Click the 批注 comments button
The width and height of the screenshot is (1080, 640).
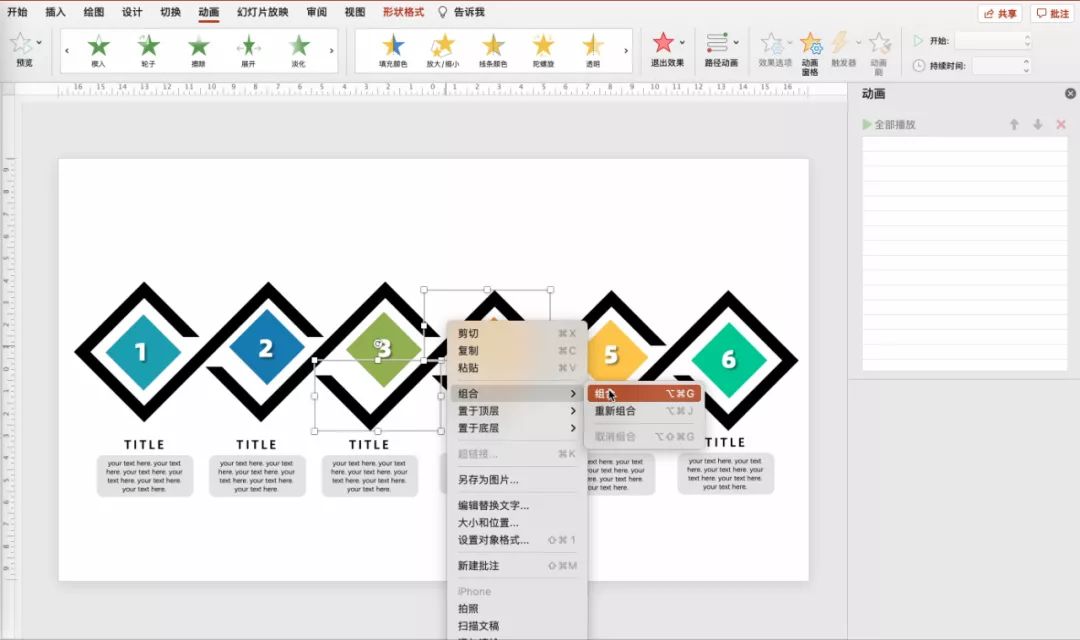(x=1052, y=13)
